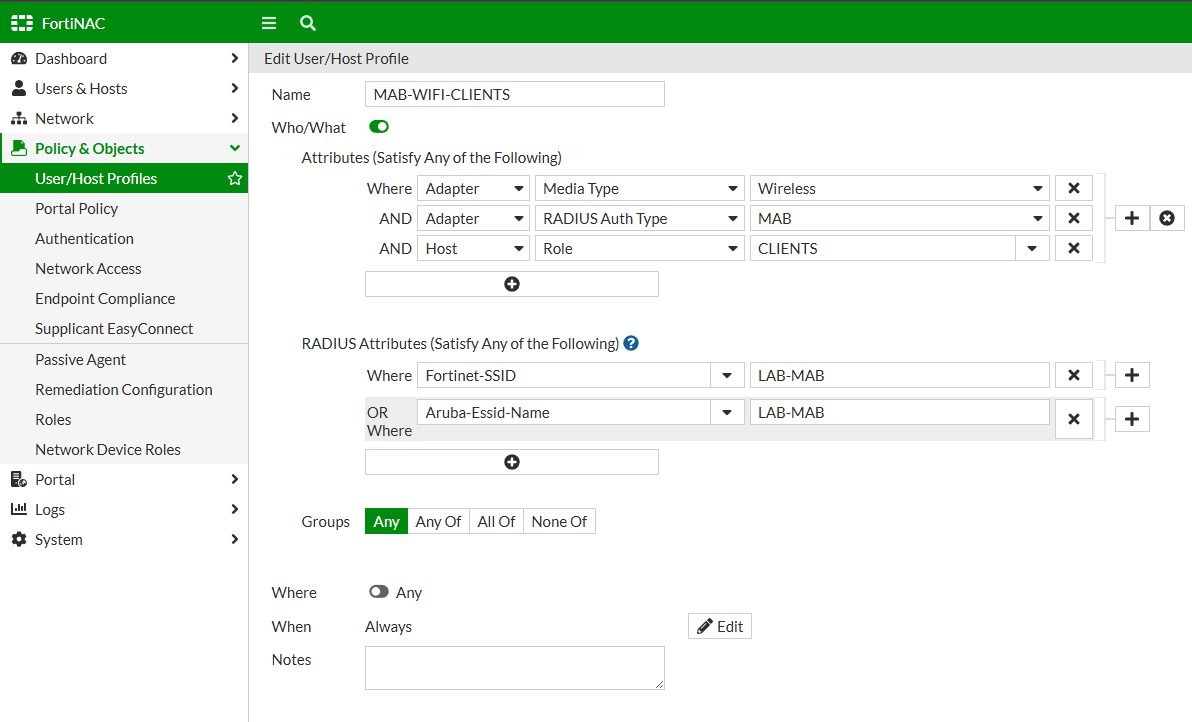The height and width of the screenshot is (722, 1192).
Task: Expand the Dashboard menu chevron
Action: 234,59
